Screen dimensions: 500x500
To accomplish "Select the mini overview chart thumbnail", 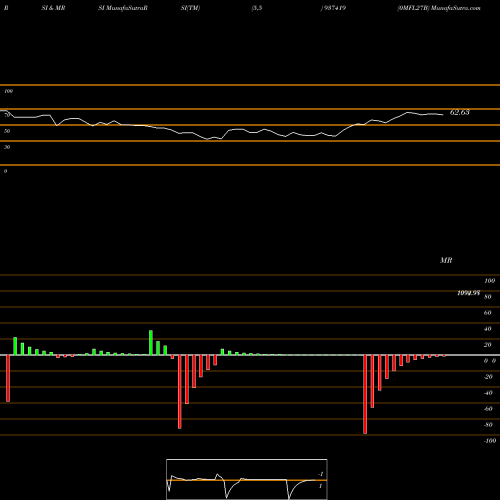I will pyautogui.click(x=247, y=479).
